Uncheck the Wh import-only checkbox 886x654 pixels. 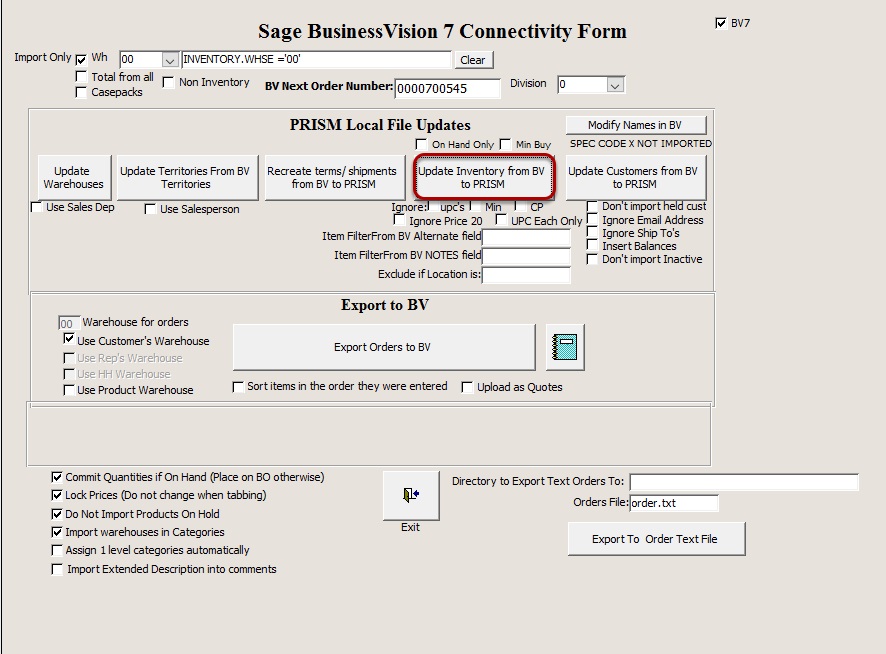pos(81,59)
